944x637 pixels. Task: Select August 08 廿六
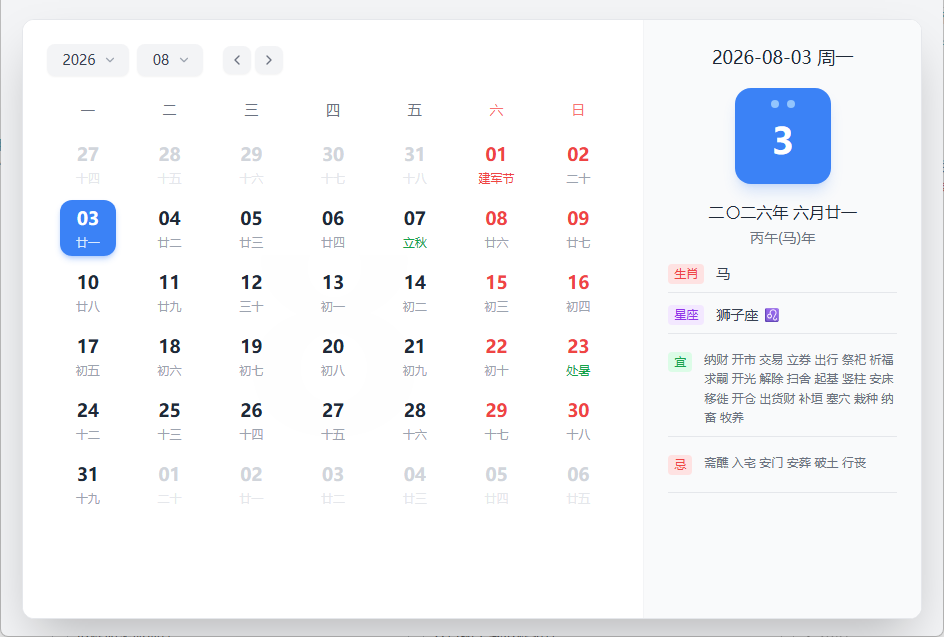496,228
